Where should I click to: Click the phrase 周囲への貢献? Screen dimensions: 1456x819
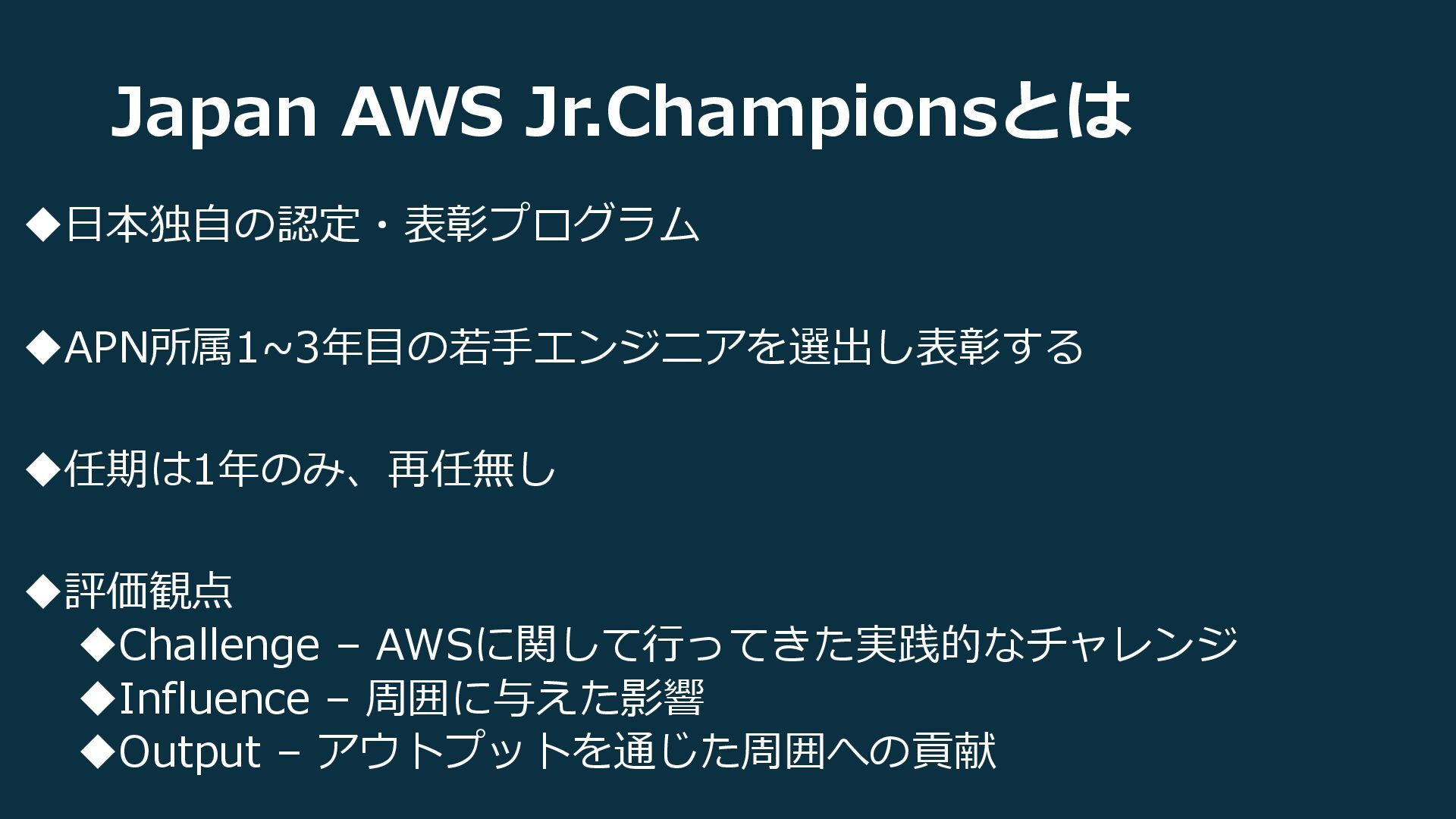[x=868, y=752]
